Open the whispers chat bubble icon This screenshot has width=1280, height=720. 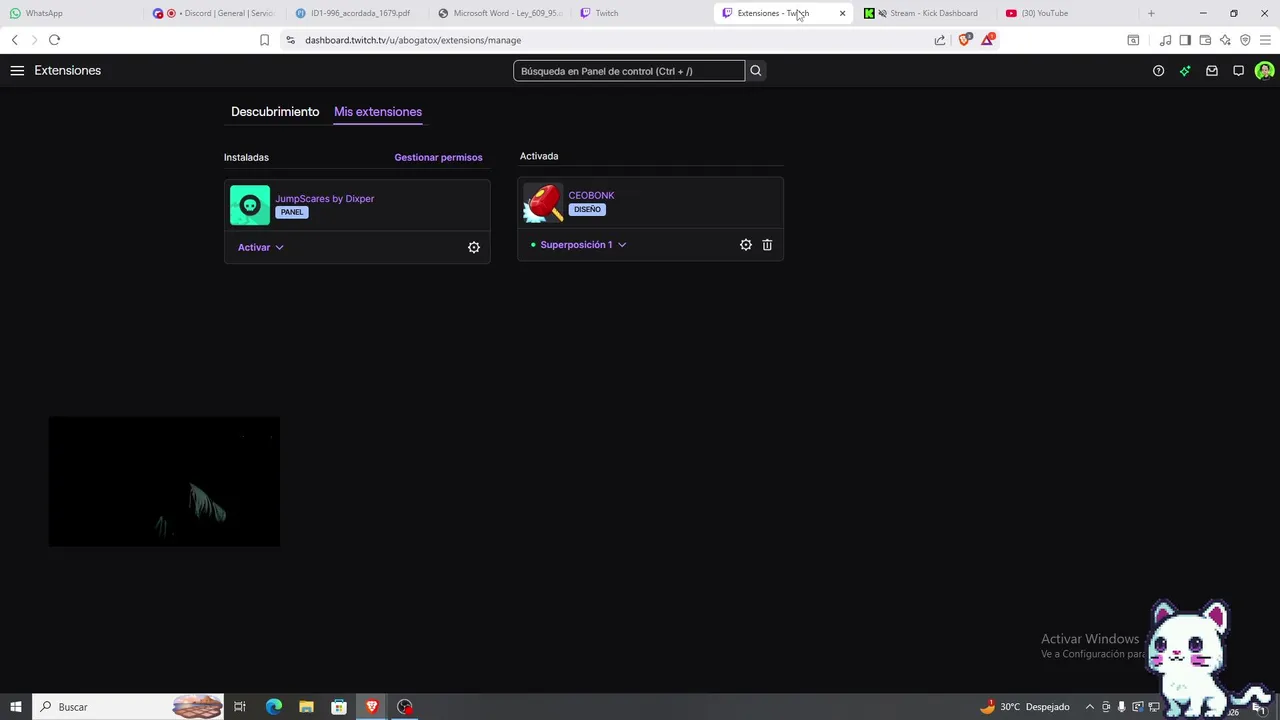(1238, 71)
